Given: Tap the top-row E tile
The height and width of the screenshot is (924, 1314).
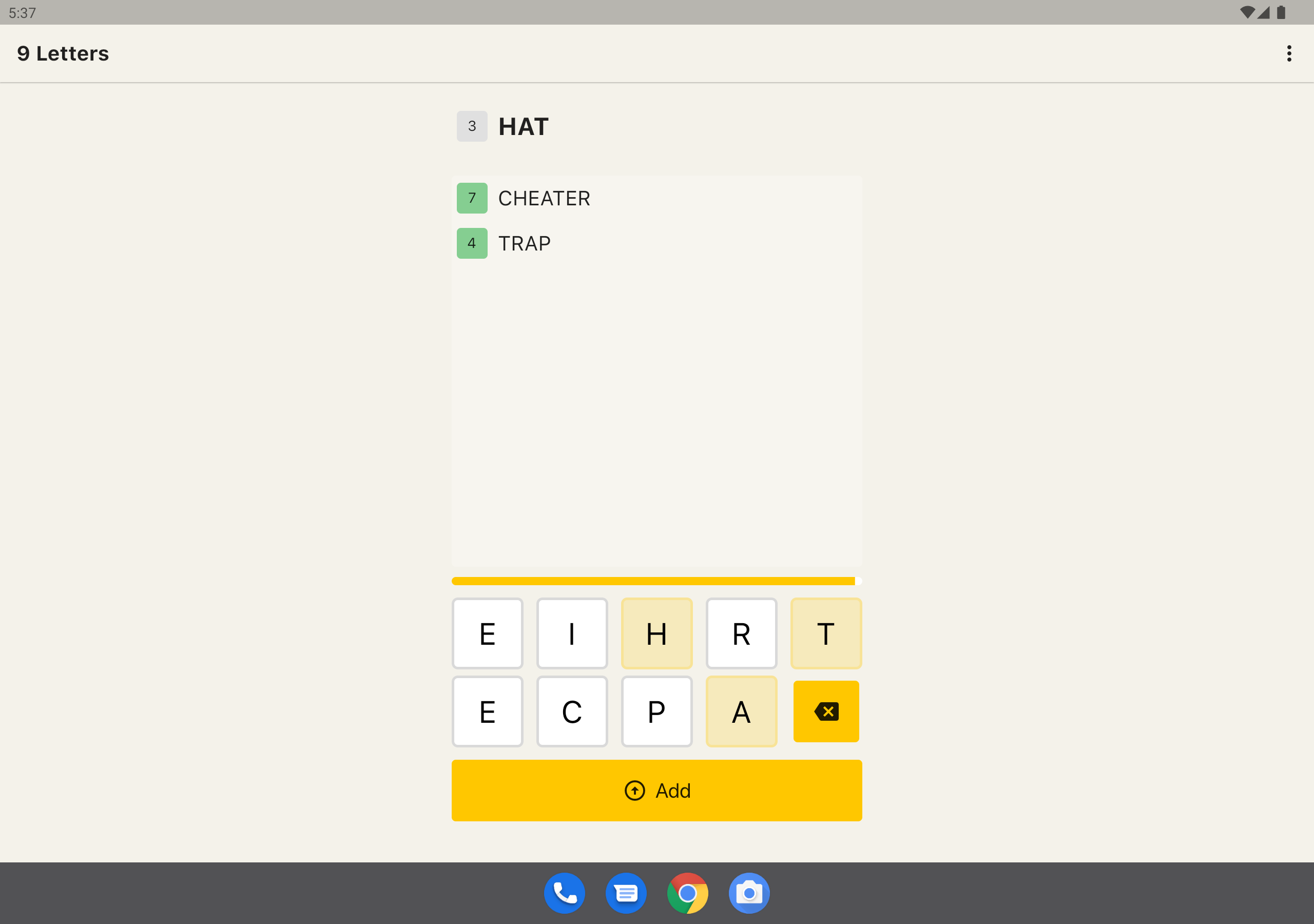Looking at the screenshot, I should [x=487, y=633].
